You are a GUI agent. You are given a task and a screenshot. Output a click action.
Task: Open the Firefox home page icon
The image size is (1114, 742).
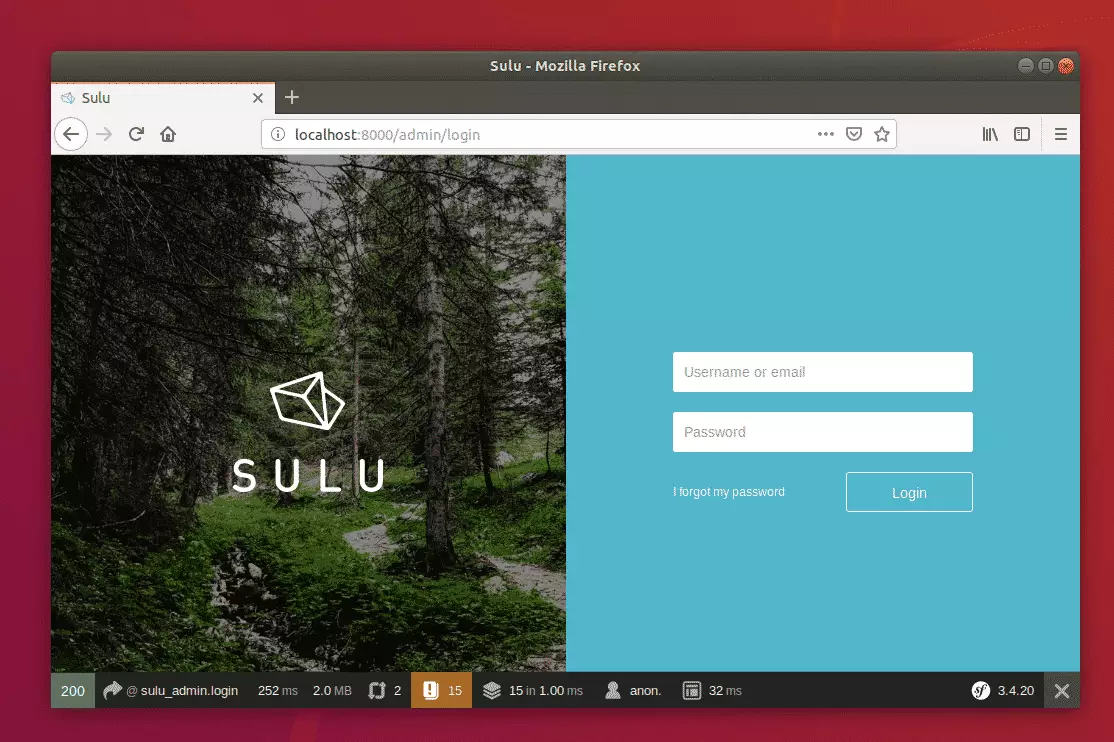point(168,134)
